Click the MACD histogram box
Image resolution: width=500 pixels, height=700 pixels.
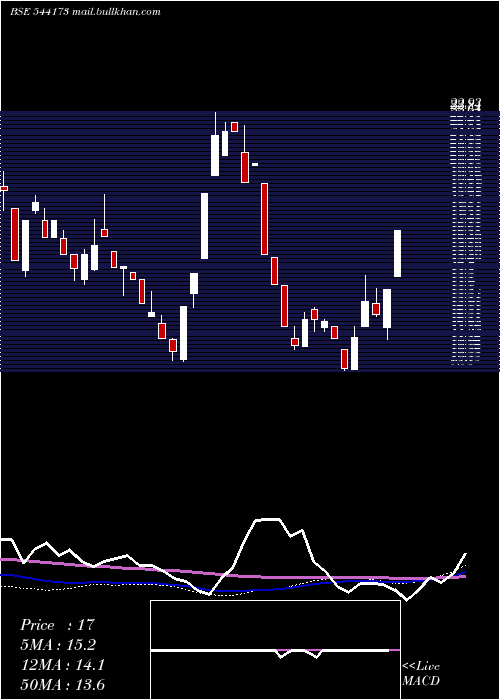coord(275,650)
